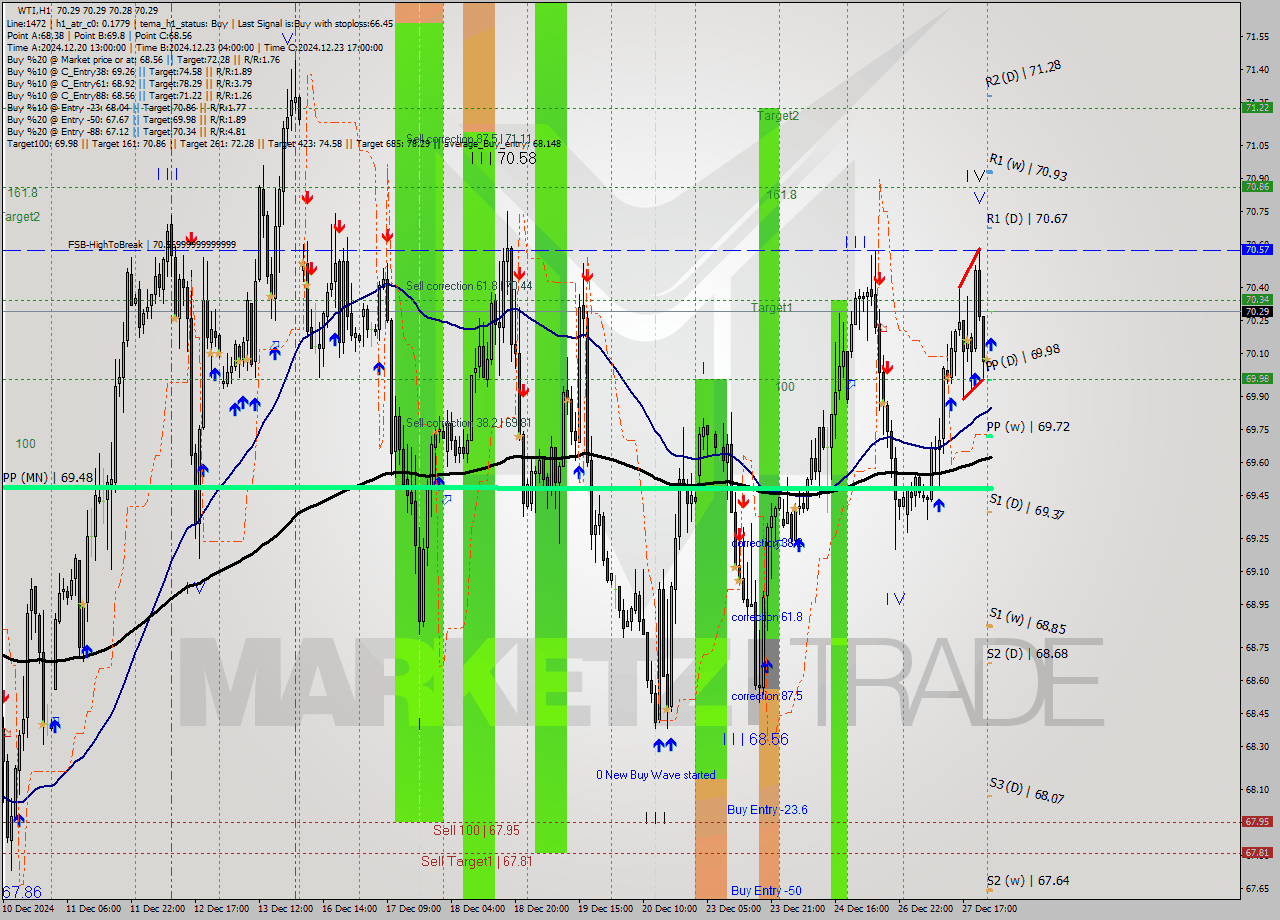The image size is (1280, 920).
Task: Click the 69.10 price axis value
Action: [x=1257, y=571]
